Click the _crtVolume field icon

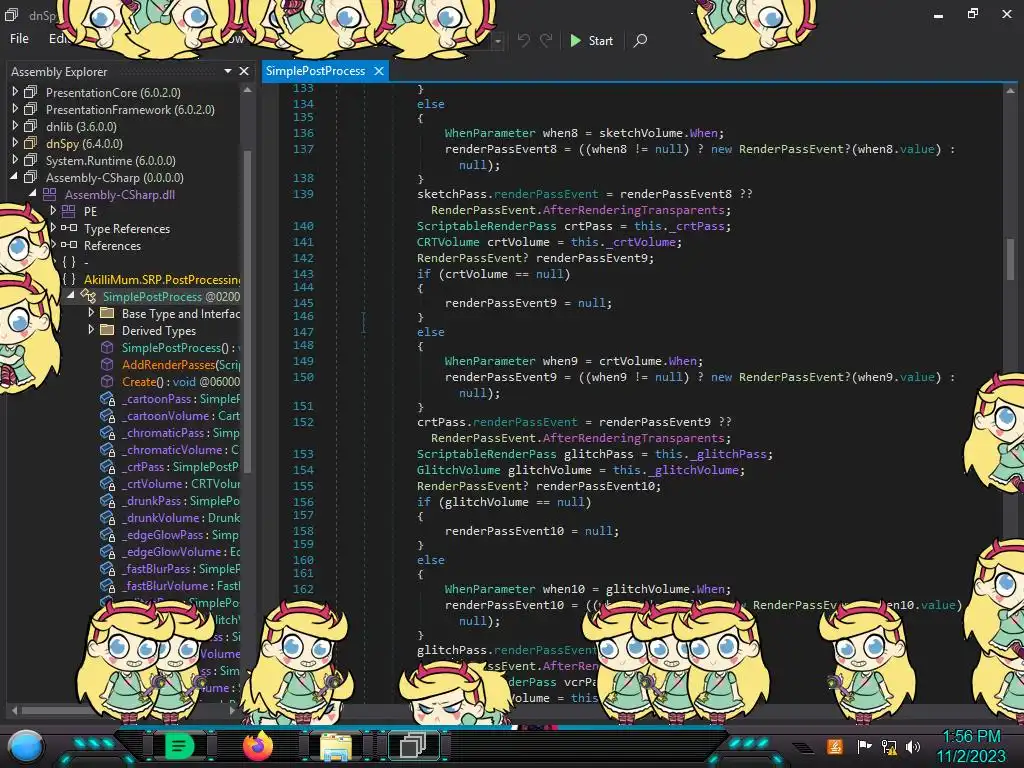click(x=107, y=483)
